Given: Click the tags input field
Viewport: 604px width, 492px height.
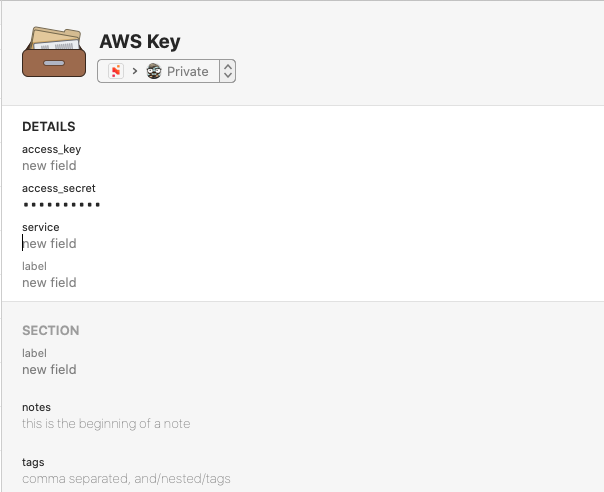Looking at the screenshot, I should pos(126,479).
